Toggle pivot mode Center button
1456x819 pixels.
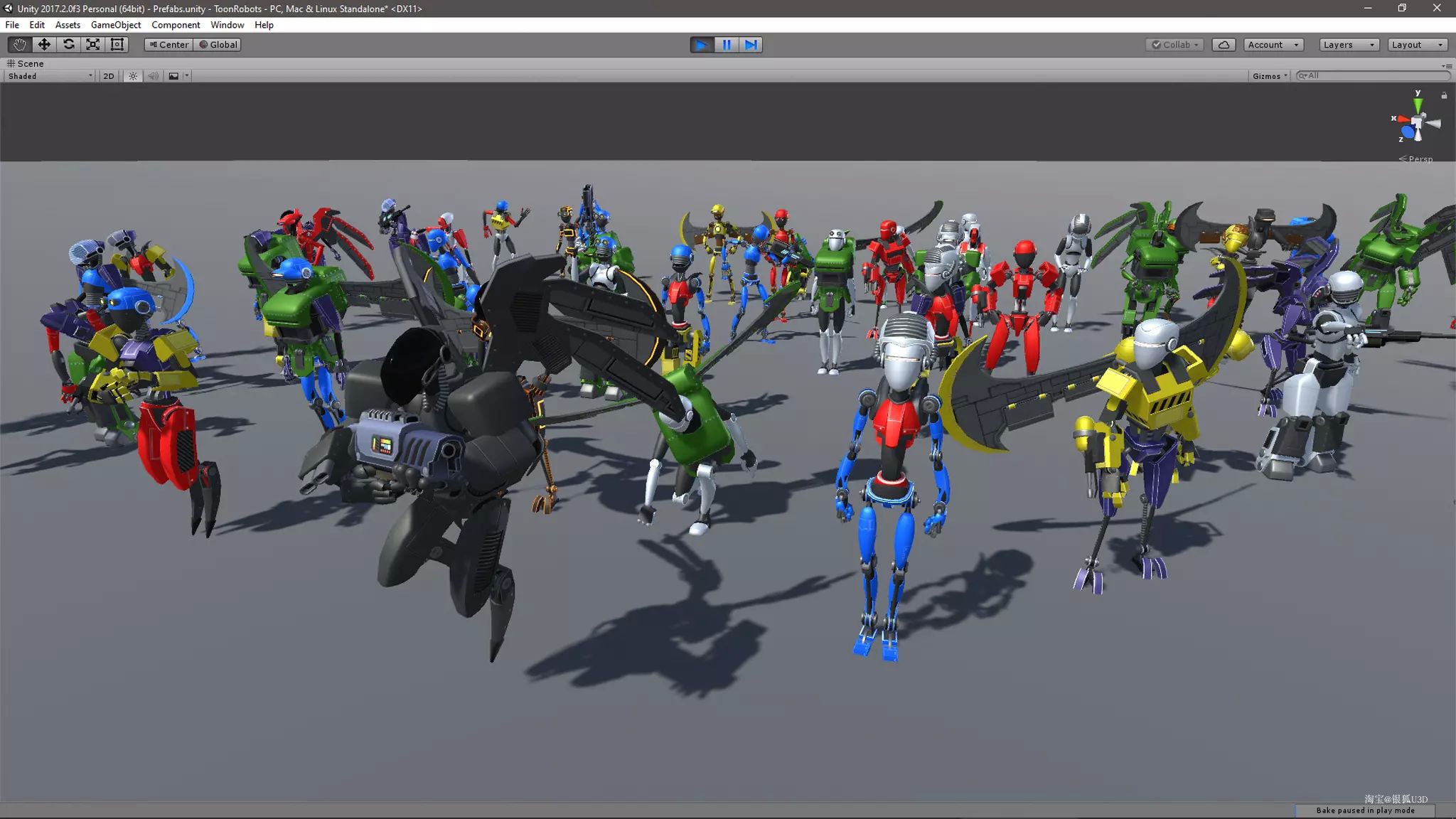[168, 45]
